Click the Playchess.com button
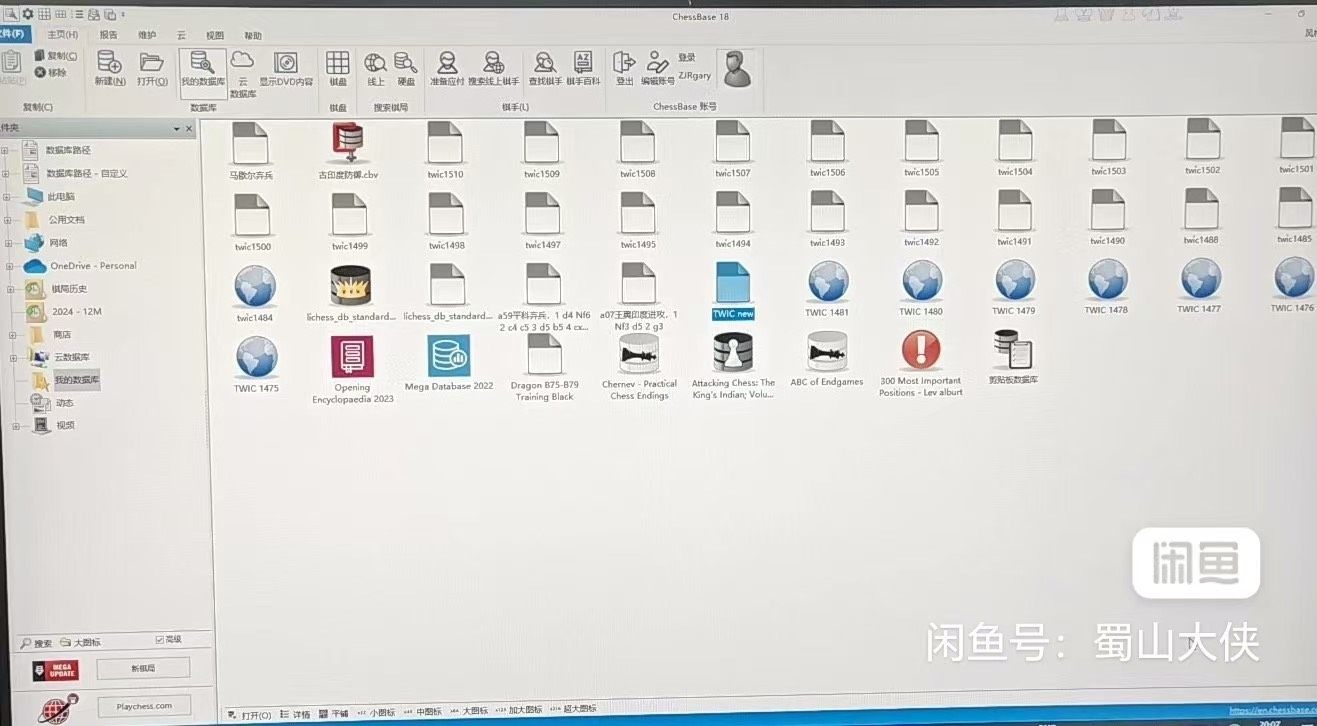Viewport: 1317px width, 726px height. pyautogui.click(x=144, y=706)
